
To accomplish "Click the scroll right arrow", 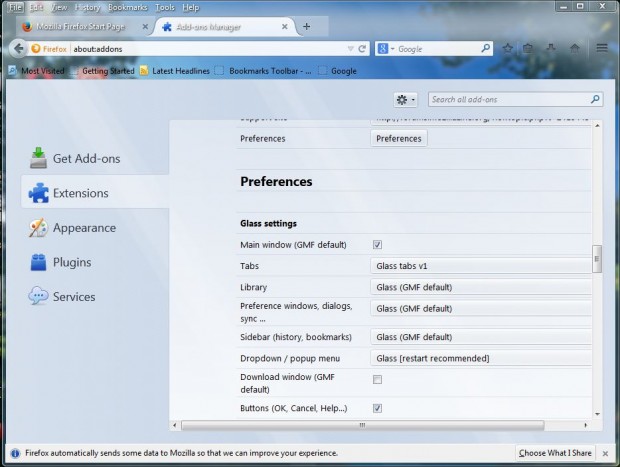I will point(586,425).
